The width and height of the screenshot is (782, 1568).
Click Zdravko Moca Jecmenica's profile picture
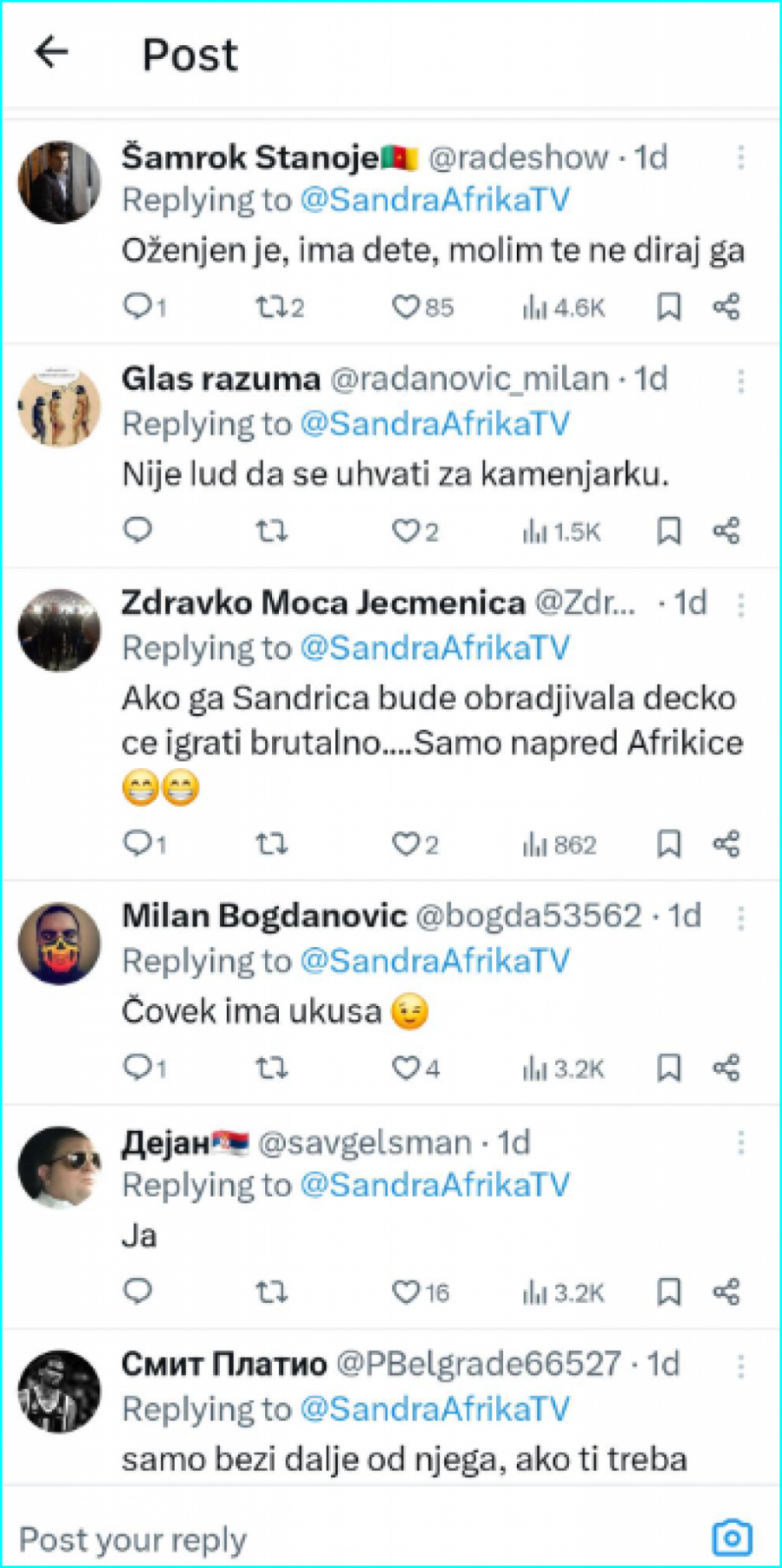[x=59, y=631]
